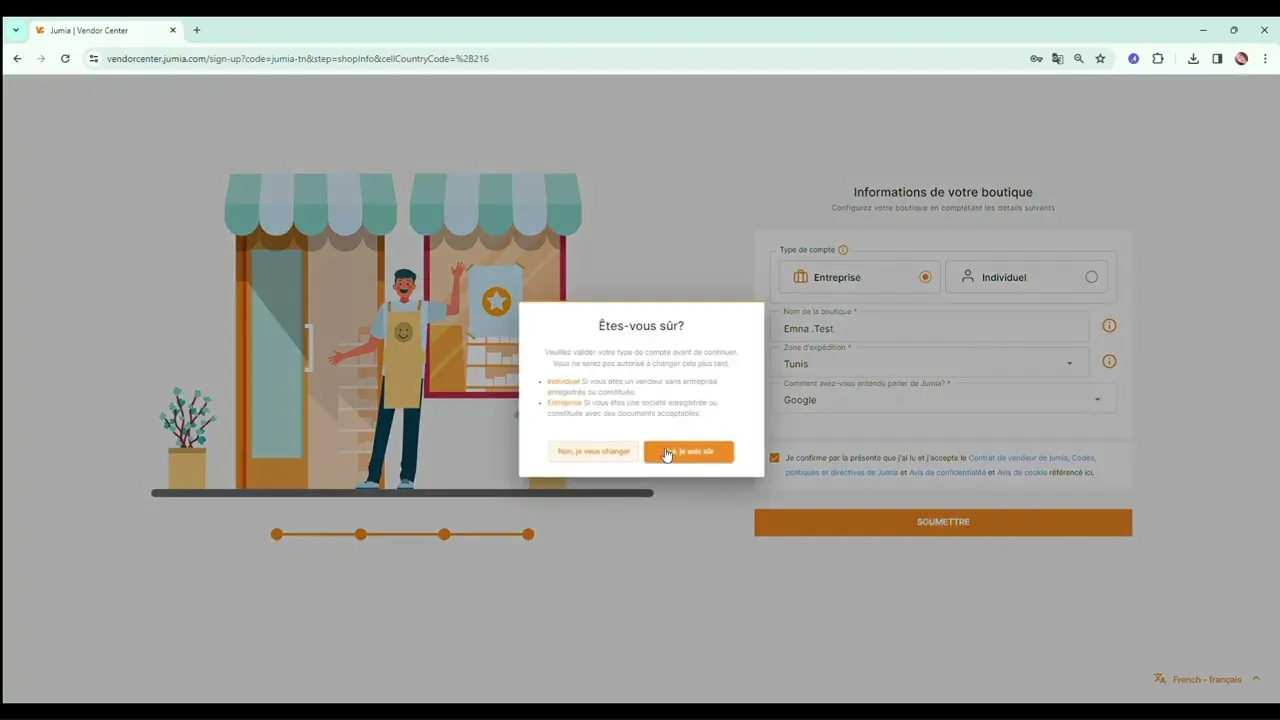Click the address bar URL
The image size is (1280, 720).
(x=298, y=59)
